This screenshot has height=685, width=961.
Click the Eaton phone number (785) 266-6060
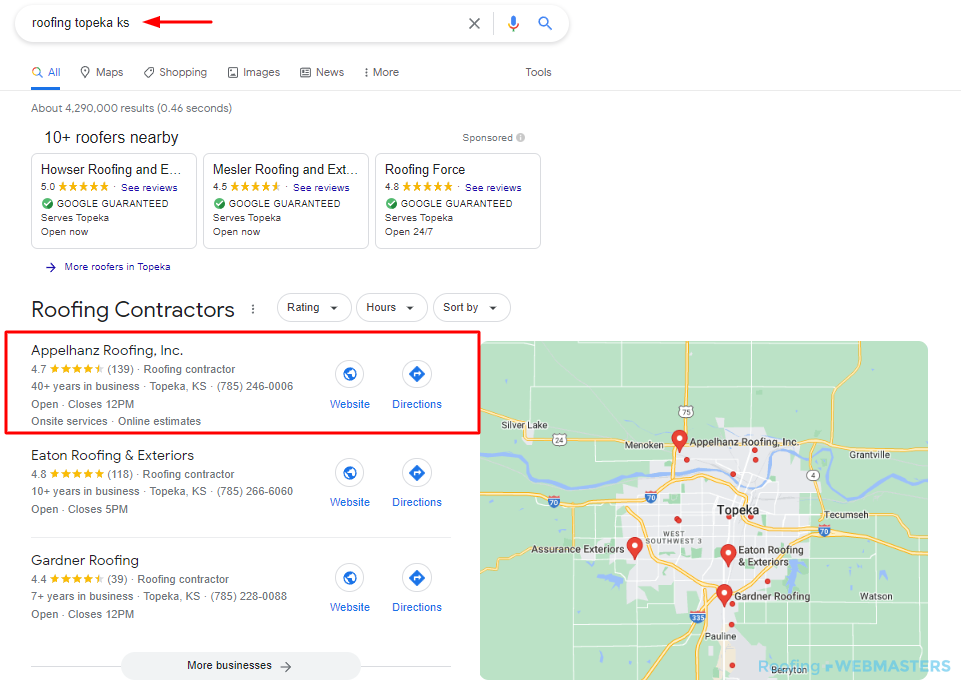(x=255, y=491)
